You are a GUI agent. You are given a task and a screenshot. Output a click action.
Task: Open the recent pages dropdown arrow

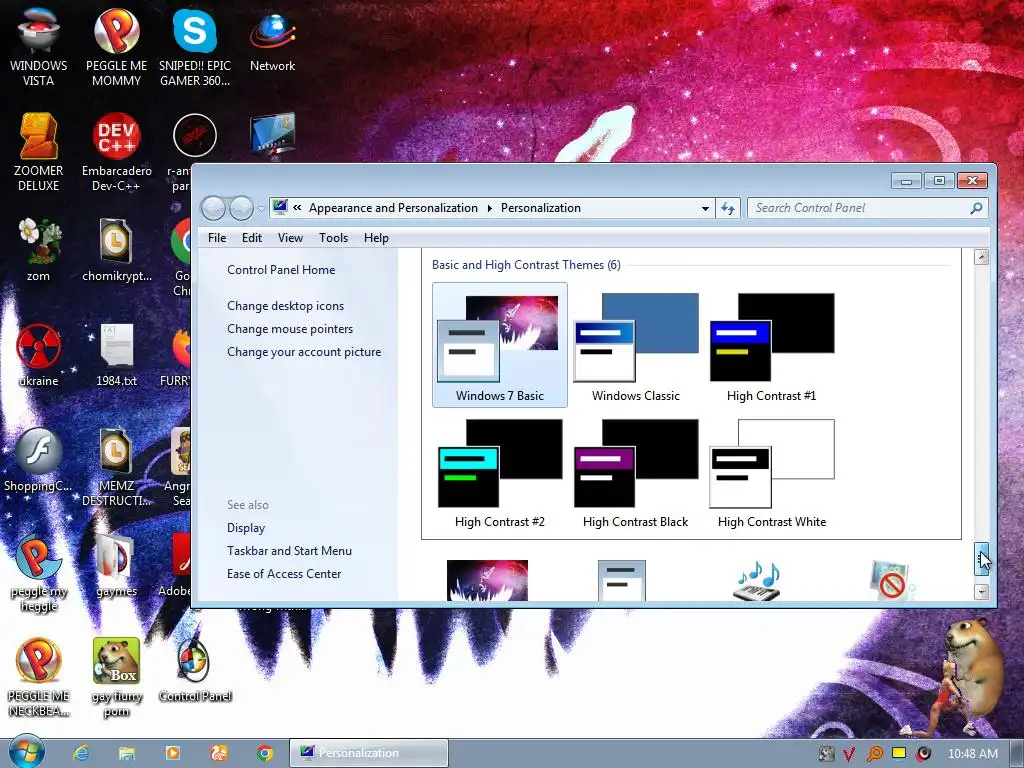point(261,209)
